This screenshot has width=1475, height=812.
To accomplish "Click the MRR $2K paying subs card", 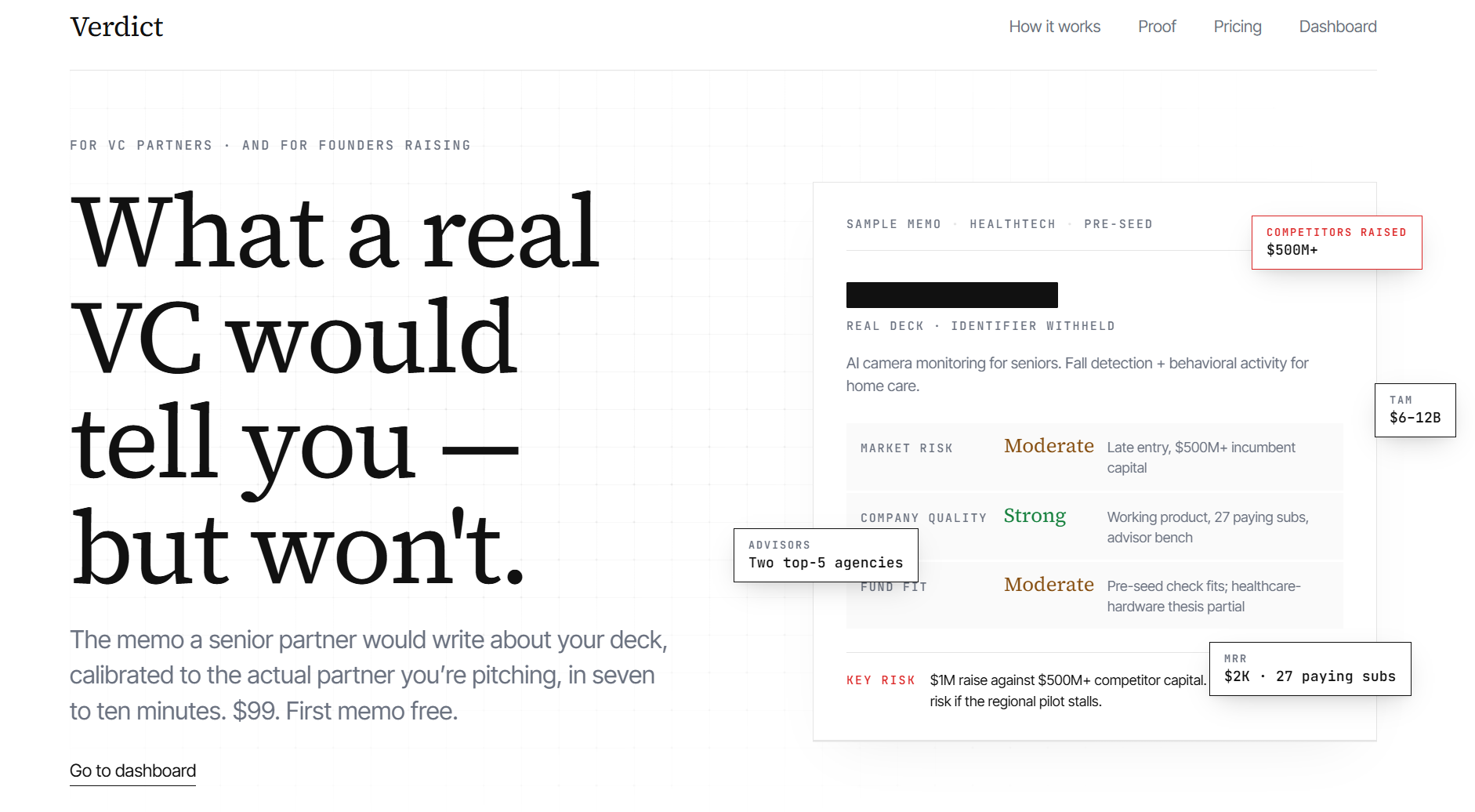I will [x=1310, y=669].
